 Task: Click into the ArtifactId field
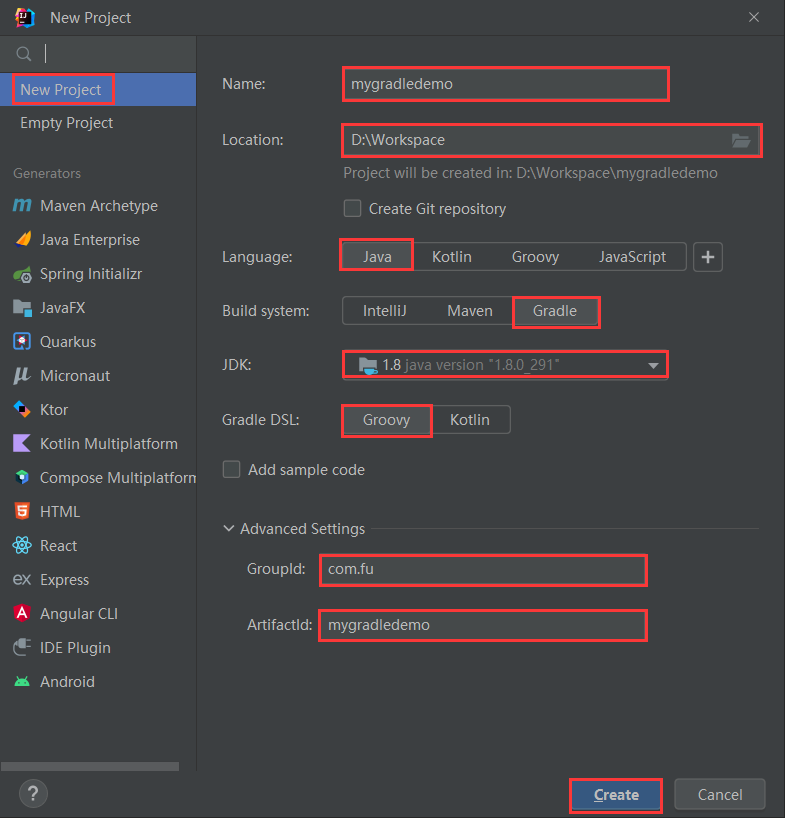click(483, 625)
